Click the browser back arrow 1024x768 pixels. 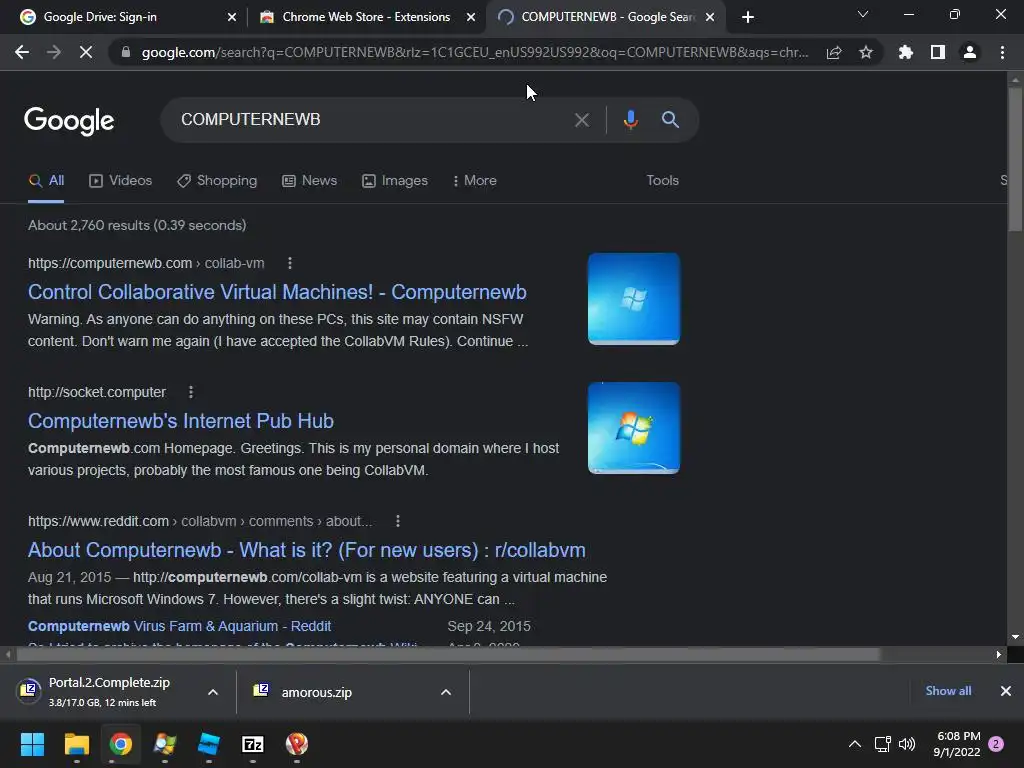click(22, 52)
